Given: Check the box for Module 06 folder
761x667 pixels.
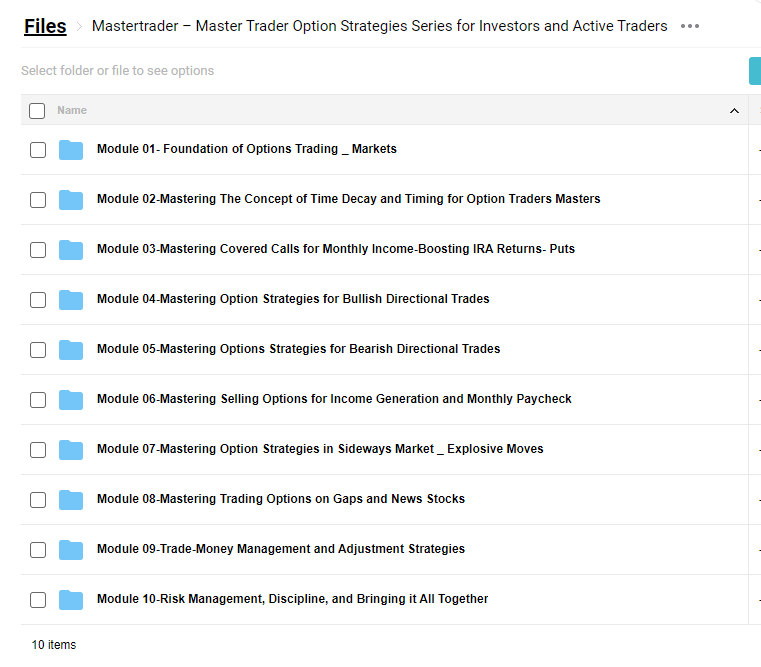Looking at the screenshot, I should pos(38,400).
